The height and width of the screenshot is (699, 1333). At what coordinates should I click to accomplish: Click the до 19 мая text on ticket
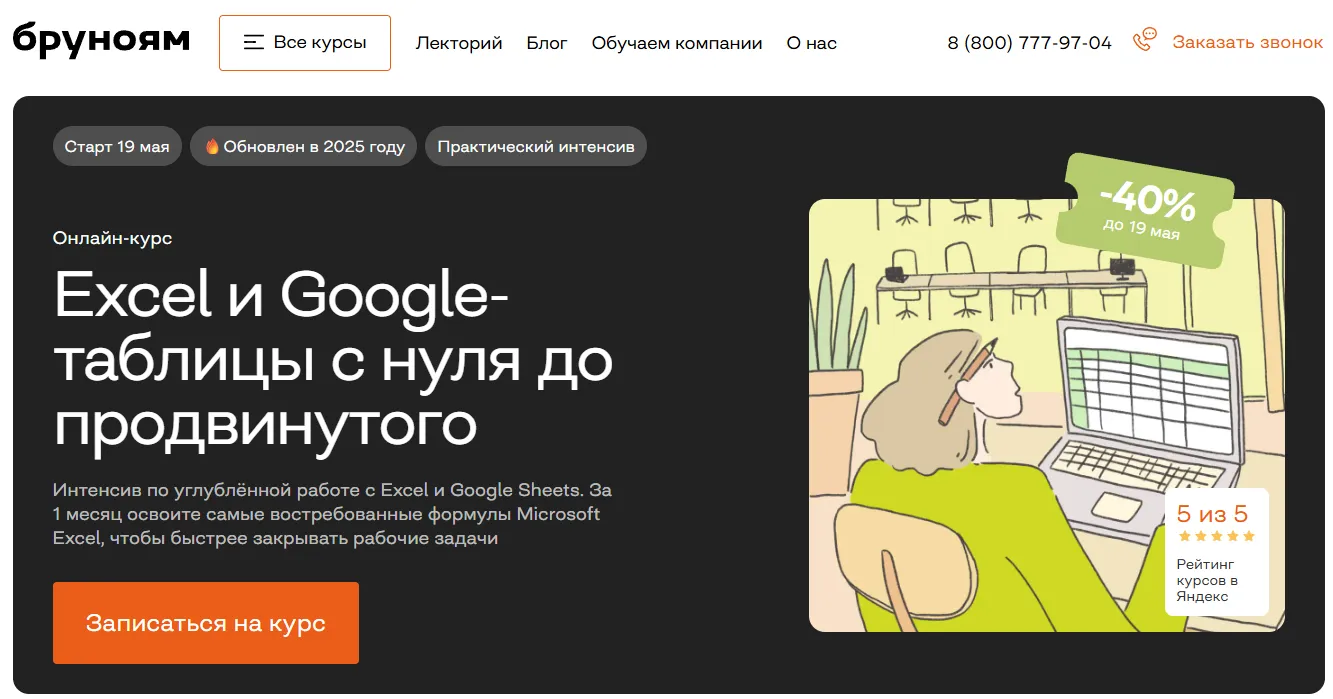1141,228
